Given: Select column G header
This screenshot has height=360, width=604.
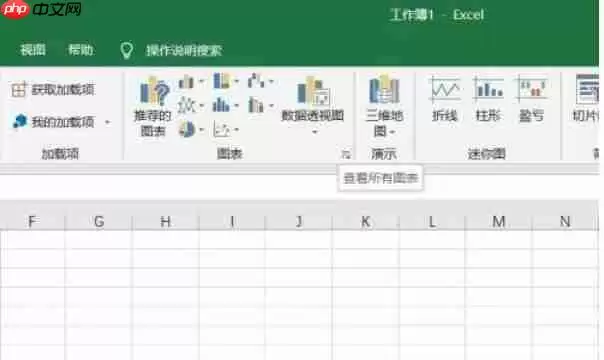Looking at the screenshot, I should point(99,221).
